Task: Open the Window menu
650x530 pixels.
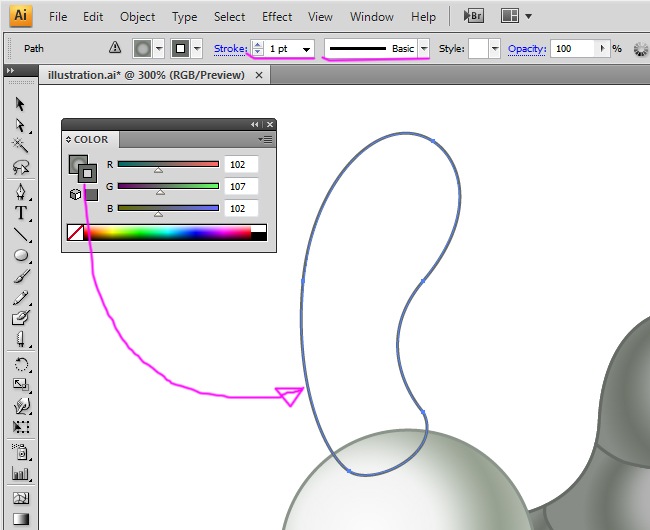Action: pyautogui.click(x=371, y=17)
